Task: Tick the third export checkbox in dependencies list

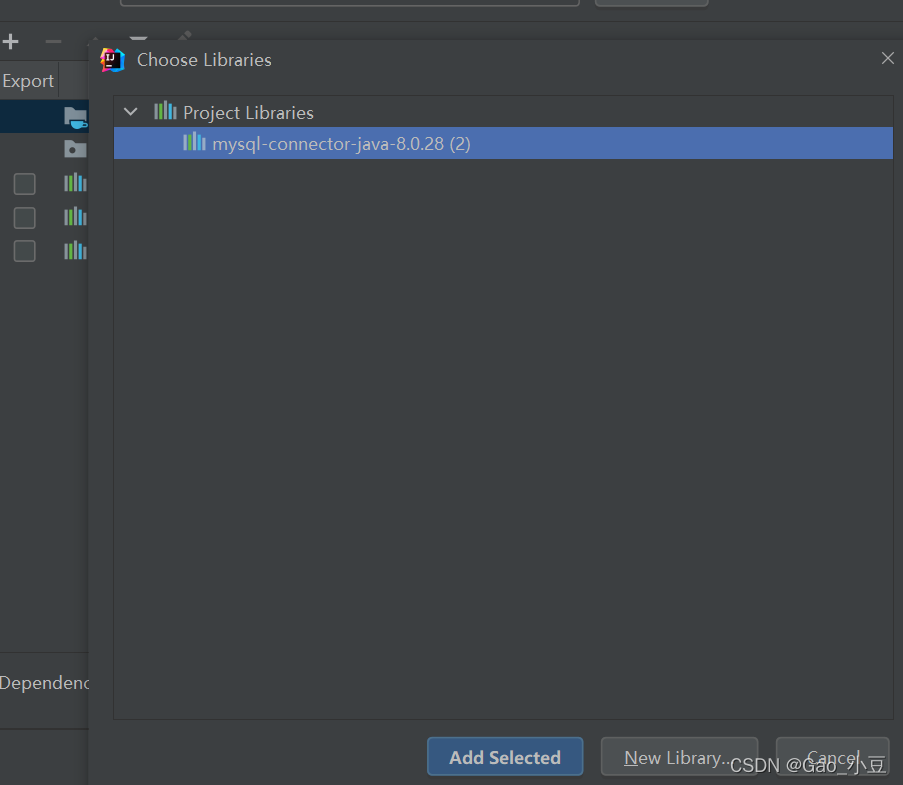Action: pos(24,251)
